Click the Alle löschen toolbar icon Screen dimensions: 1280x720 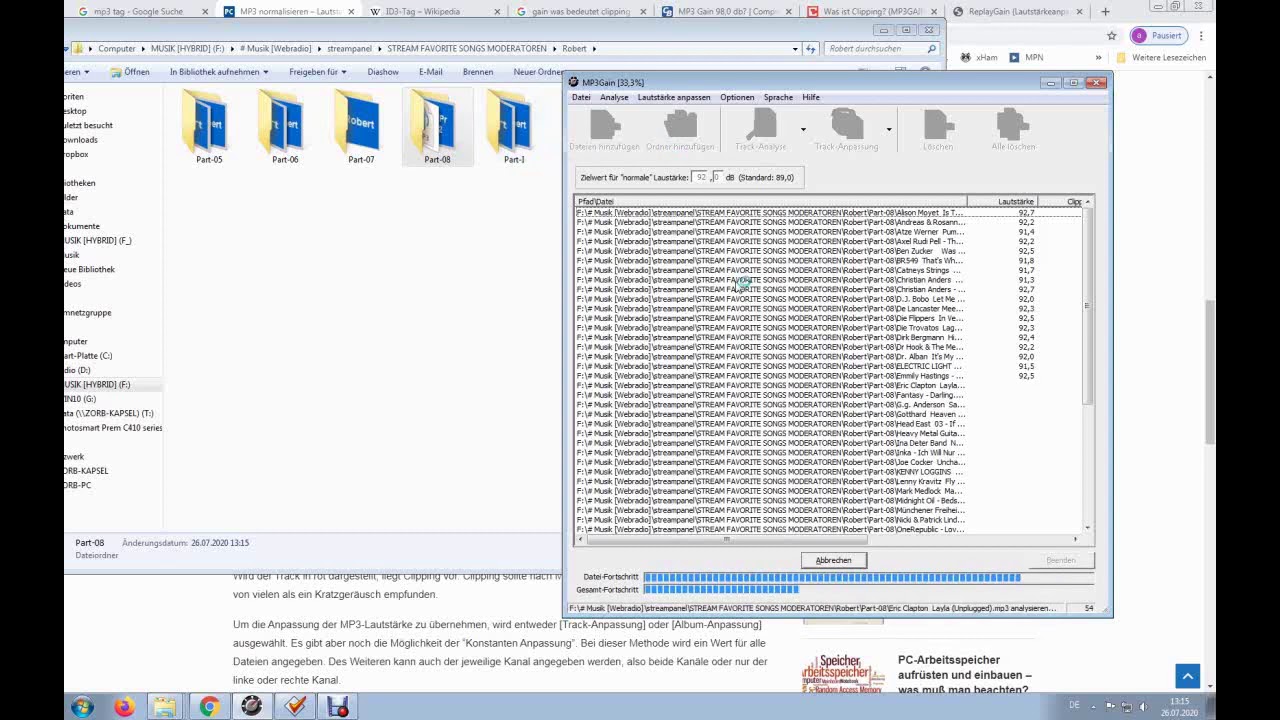(1013, 131)
